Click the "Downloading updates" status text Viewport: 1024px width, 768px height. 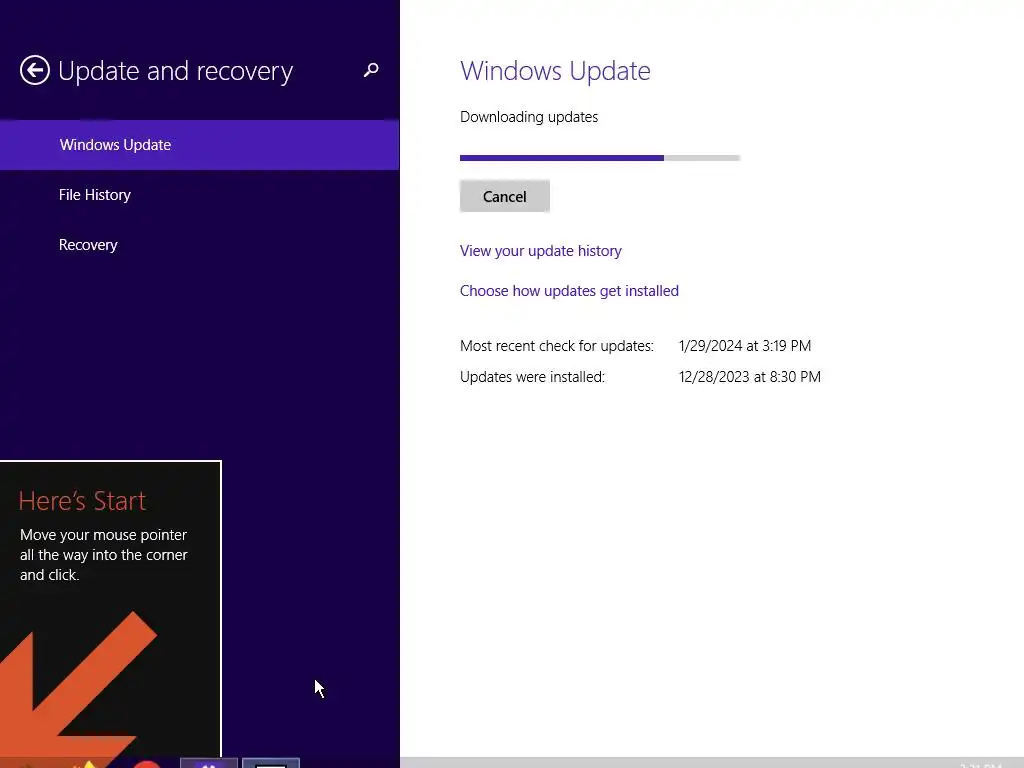529,117
